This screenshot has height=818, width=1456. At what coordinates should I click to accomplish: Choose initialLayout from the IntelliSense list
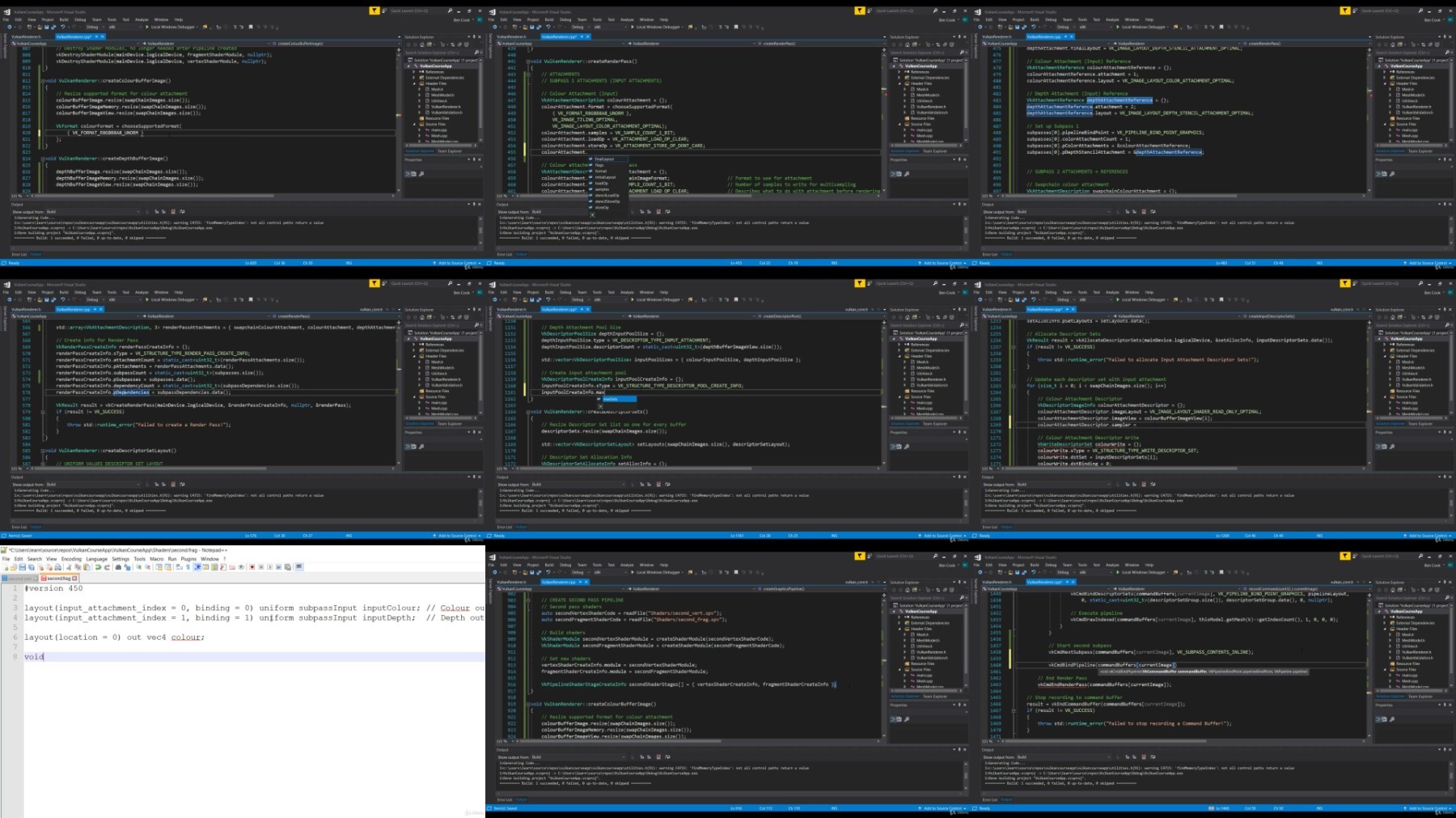pos(605,177)
